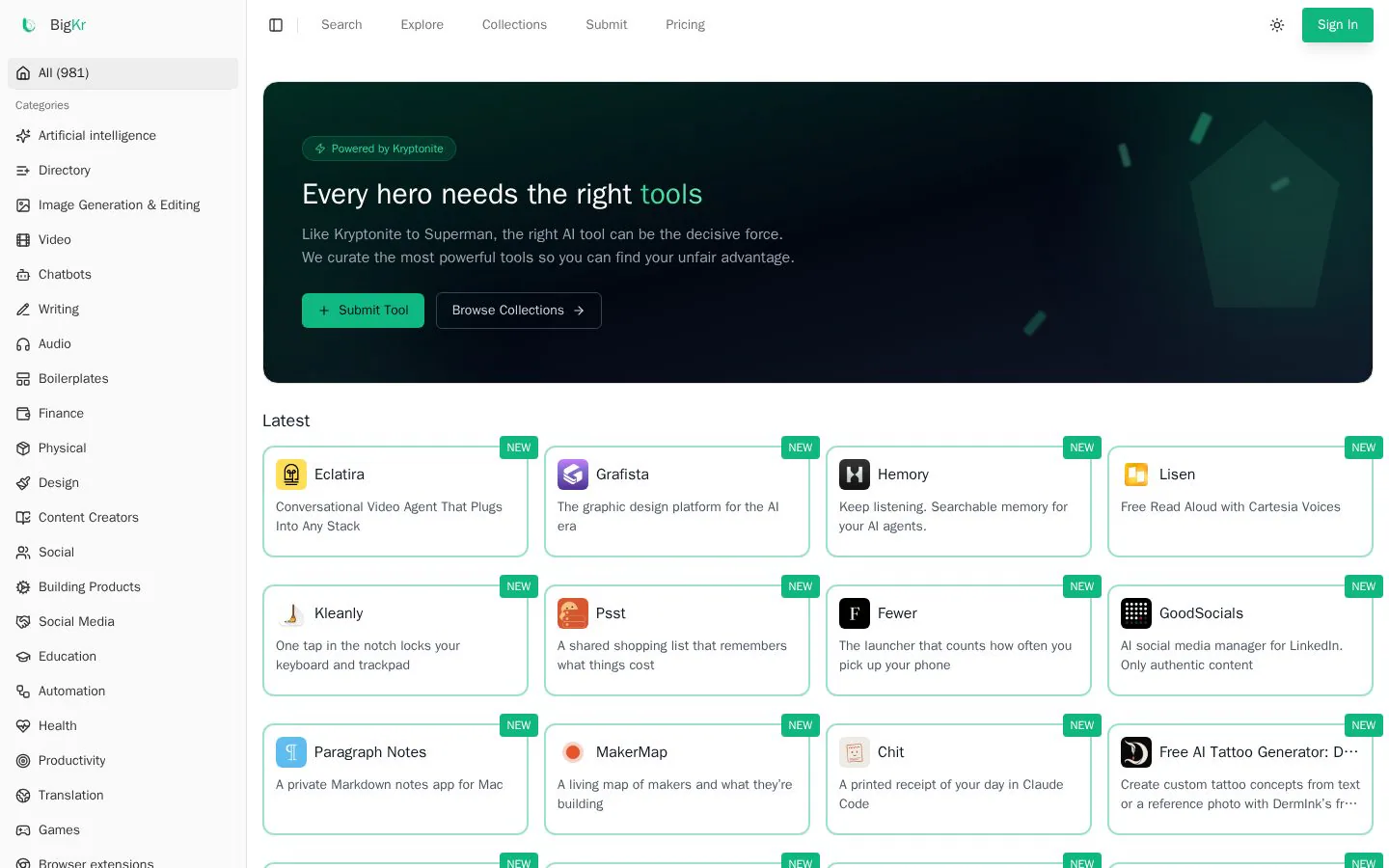Screen dimensions: 1389x868
Task: Show the Chatbots category
Action: (123, 275)
